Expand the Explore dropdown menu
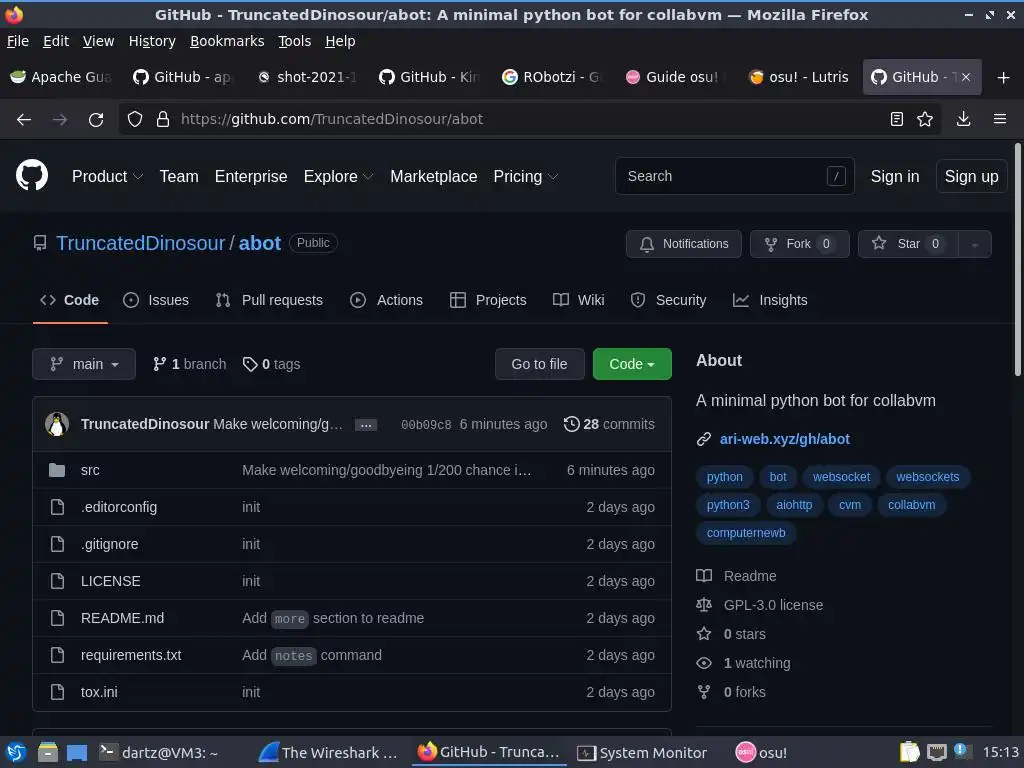This screenshot has width=1024, height=768. 338,176
